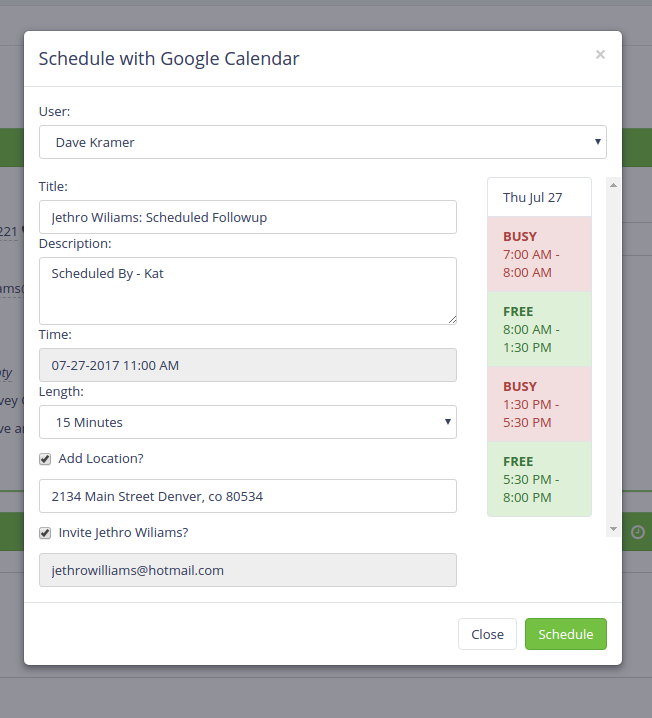
Task: Click the Time field showing 07-27-2017
Action: 248,365
